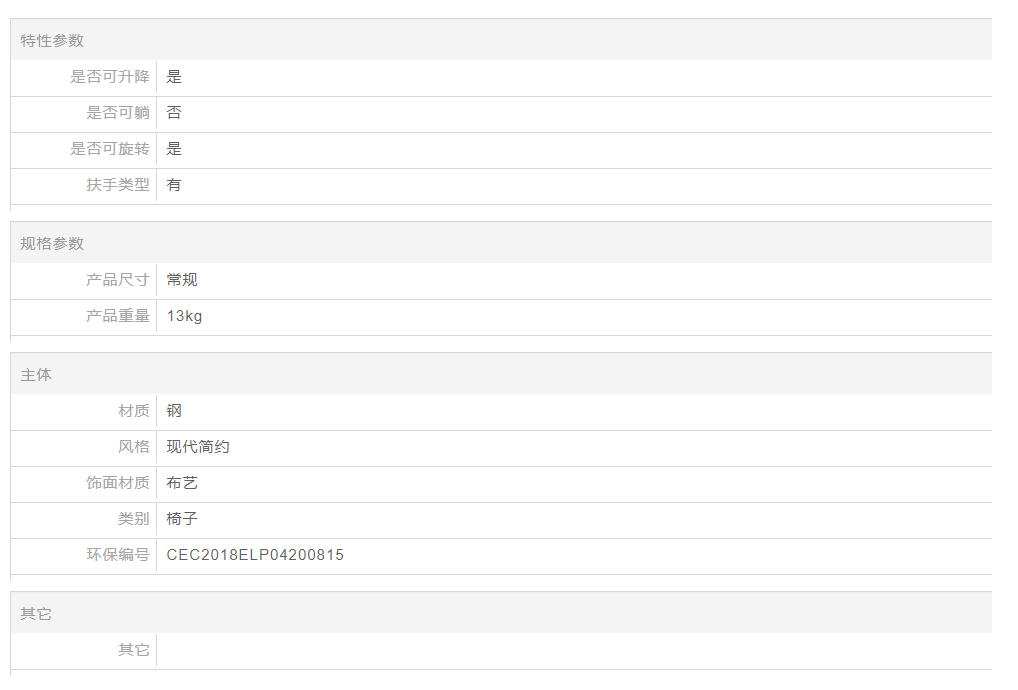Image resolution: width=1018 pixels, height=690 pixels.
Task: Select the 是 value beside 是否可旋转
Action: click(174, 149)
